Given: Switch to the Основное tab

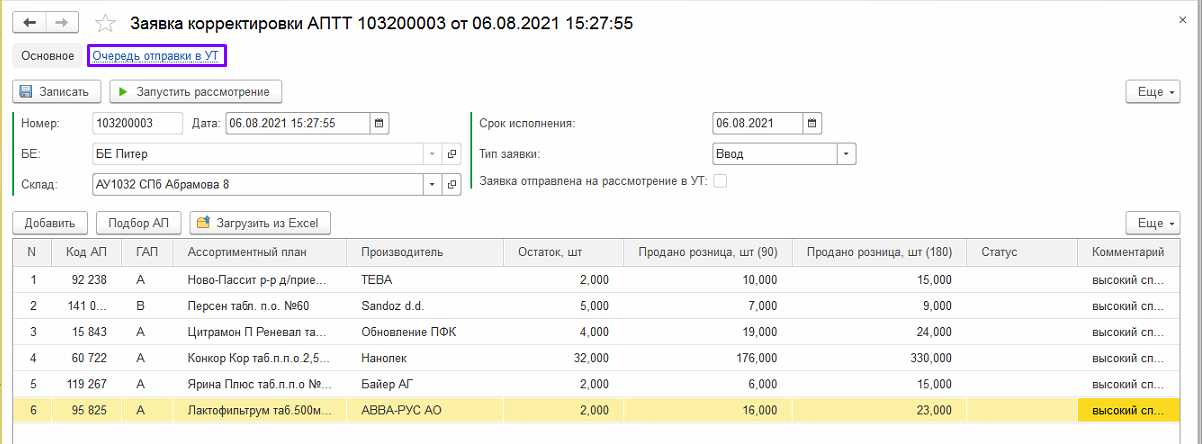Looking at the screenshot, I should click(48, 56).
